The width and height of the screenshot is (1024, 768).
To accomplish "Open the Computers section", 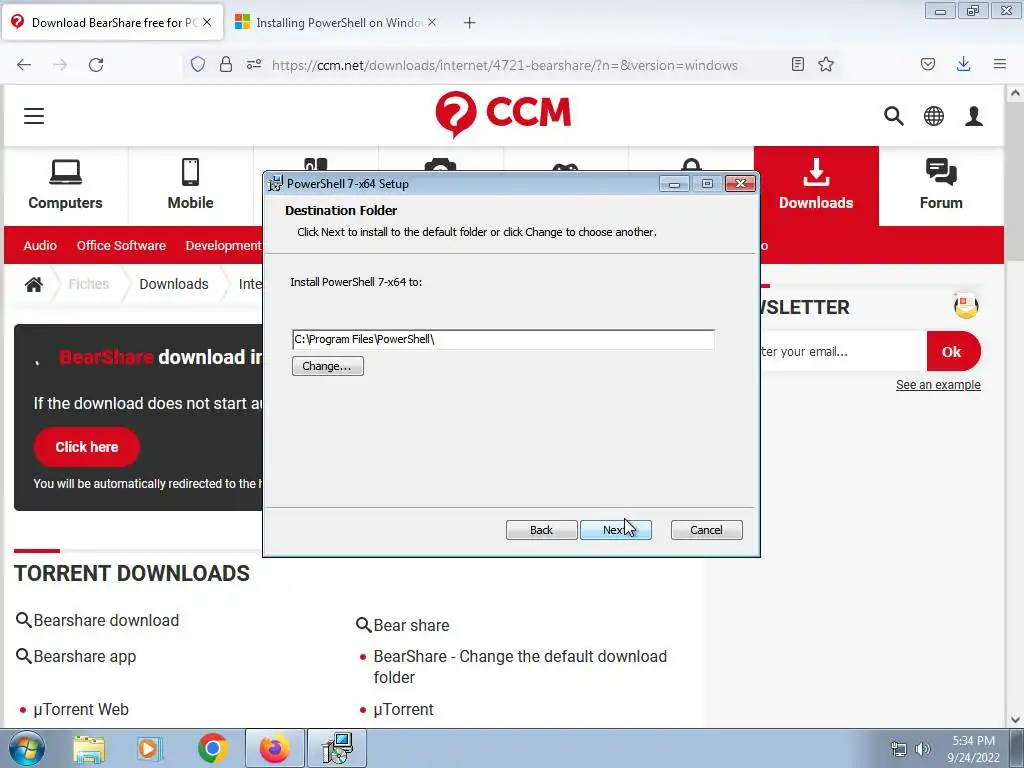I will (65, 185).
